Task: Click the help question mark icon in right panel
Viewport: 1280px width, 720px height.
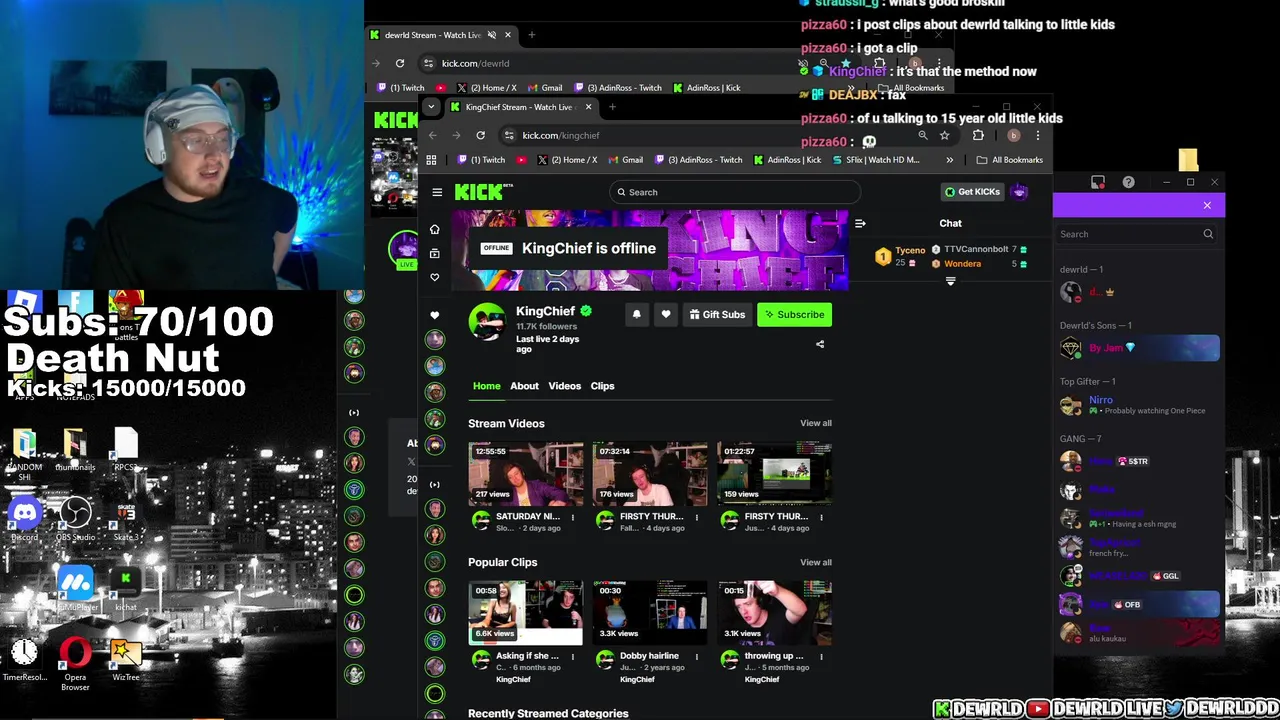Action: coord(1128,182)
